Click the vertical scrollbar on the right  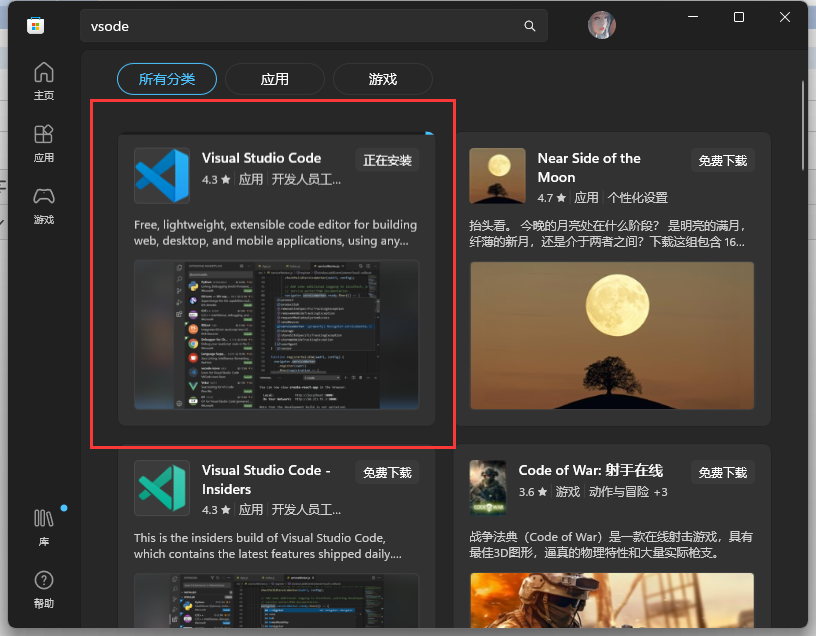[x=802, y=125]
